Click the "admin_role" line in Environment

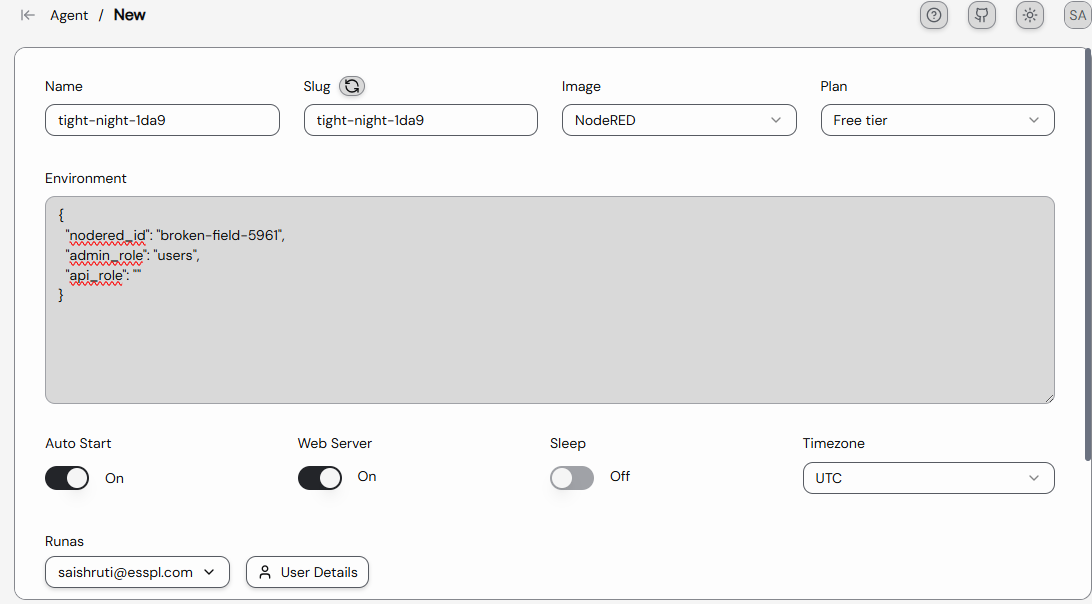(132, 256)
